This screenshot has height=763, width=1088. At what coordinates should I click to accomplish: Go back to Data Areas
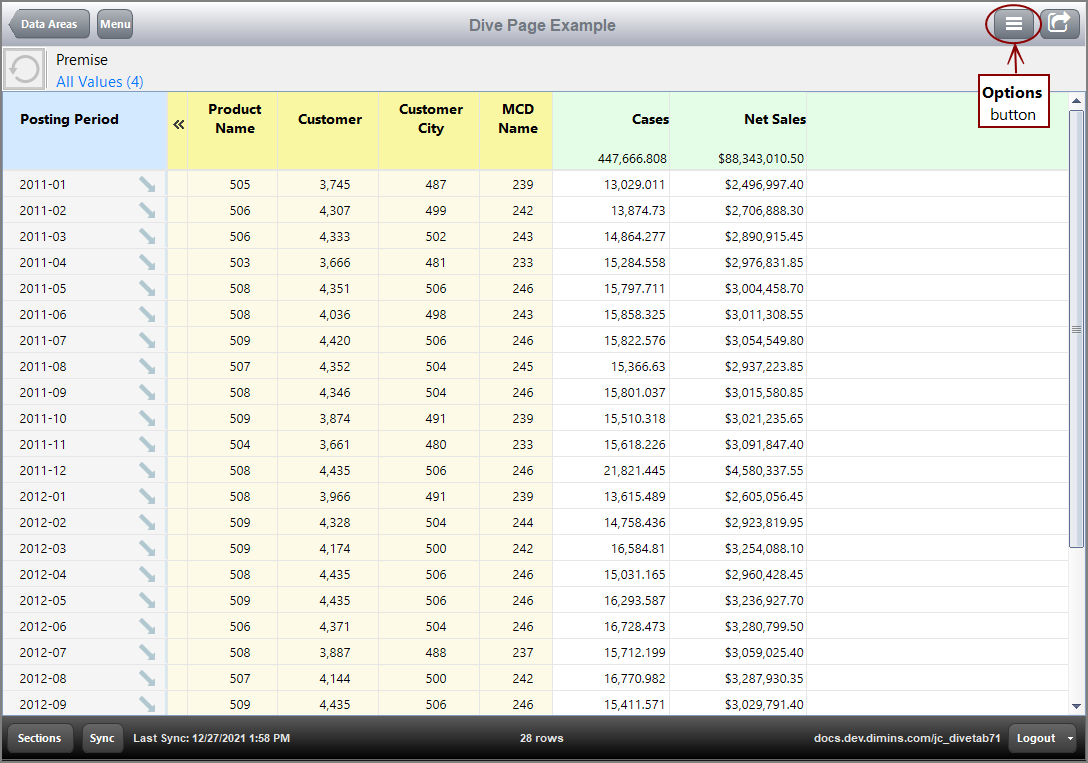(49, 24)
